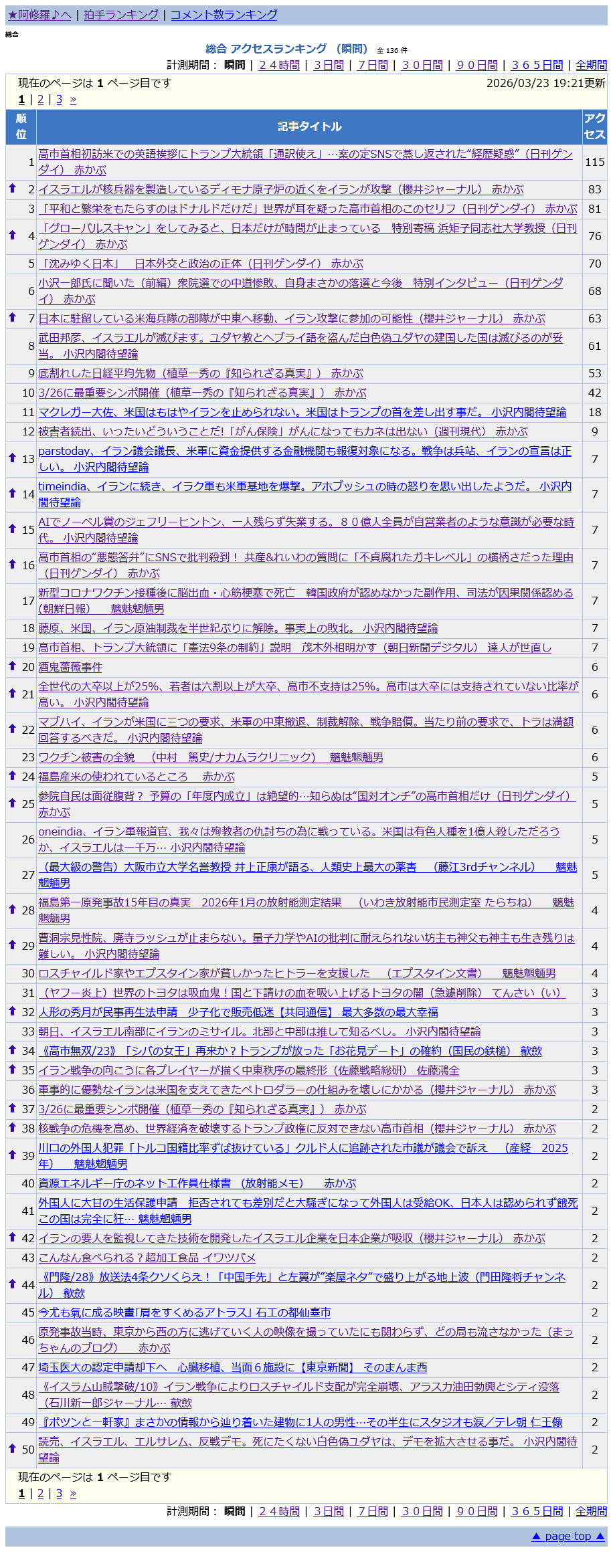Click the up arrow icon beside rank 39
613x1568 pixels.
coord(12,1155)
